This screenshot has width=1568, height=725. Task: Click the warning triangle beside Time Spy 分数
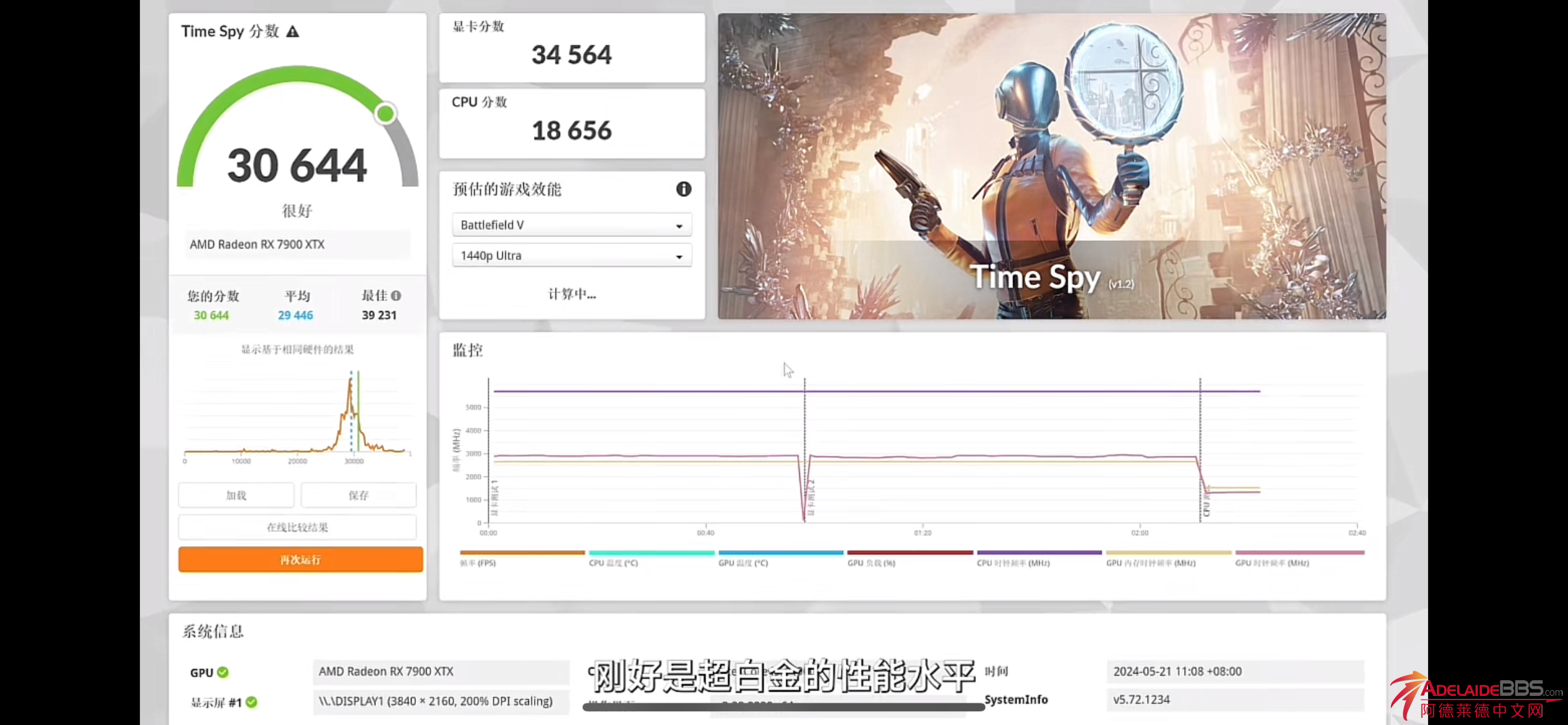(x=293, y=32)
